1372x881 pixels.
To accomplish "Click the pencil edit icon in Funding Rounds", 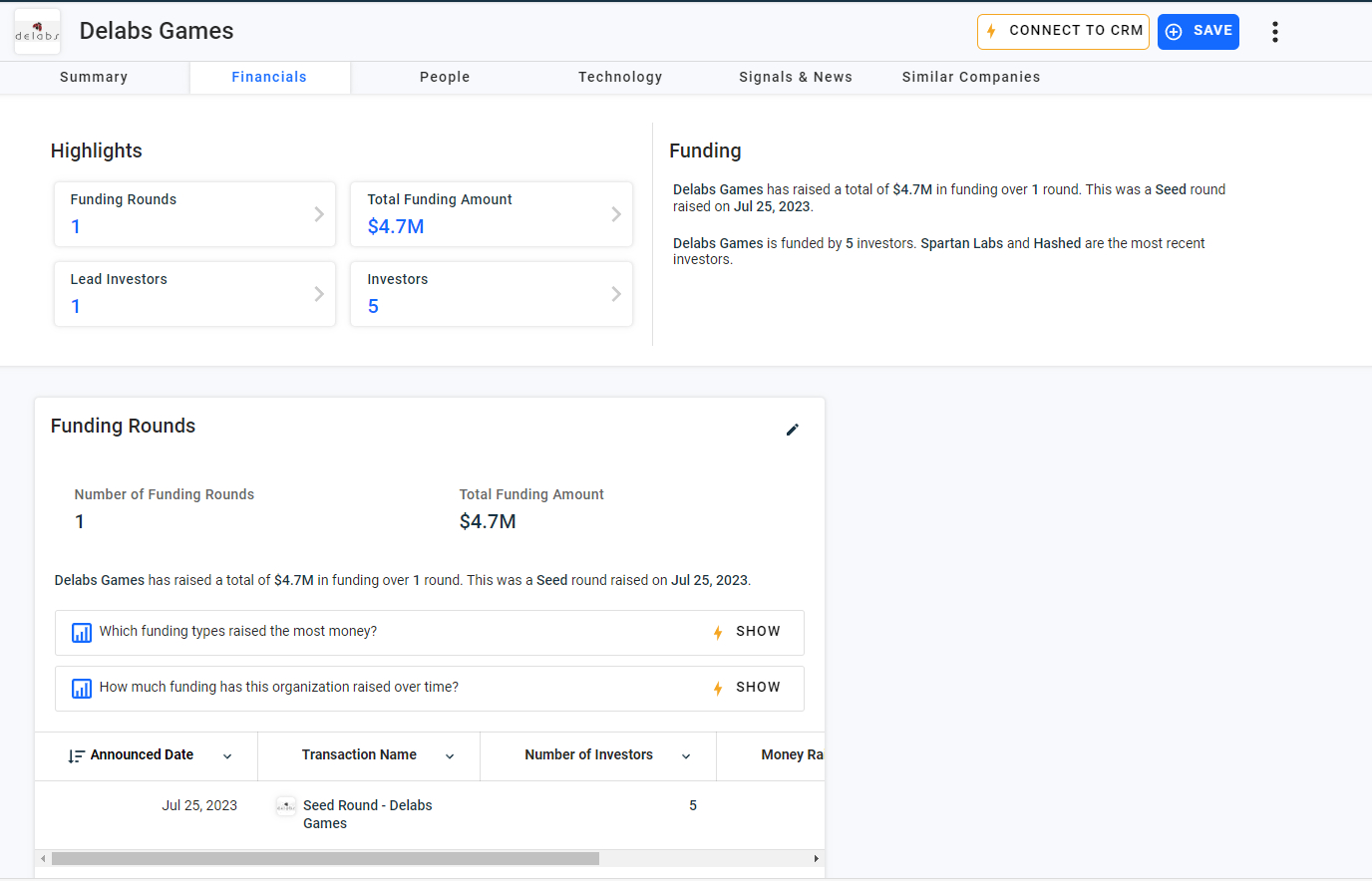I will [793, 430].
